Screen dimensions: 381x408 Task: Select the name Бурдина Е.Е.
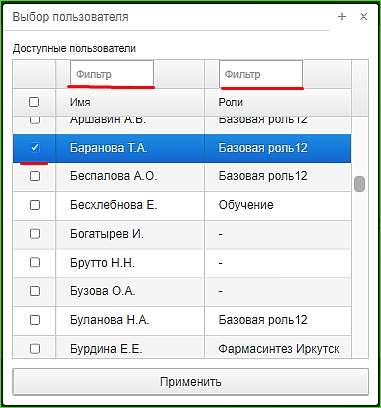tap(106, 349)
